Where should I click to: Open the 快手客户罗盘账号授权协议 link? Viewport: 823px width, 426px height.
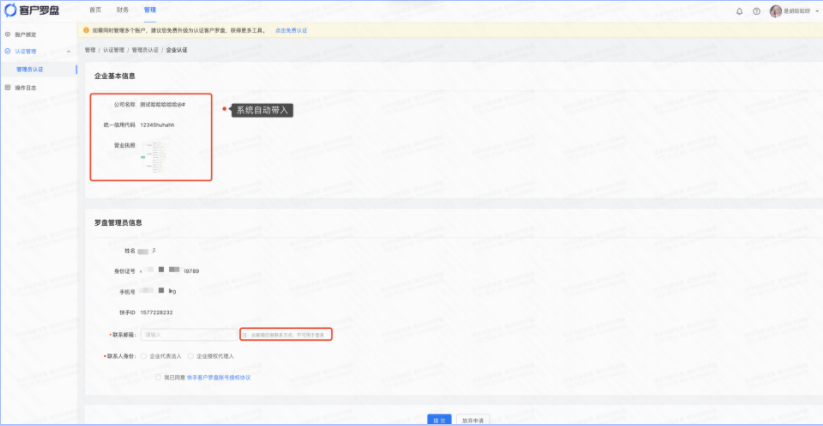tap(218, 377)
